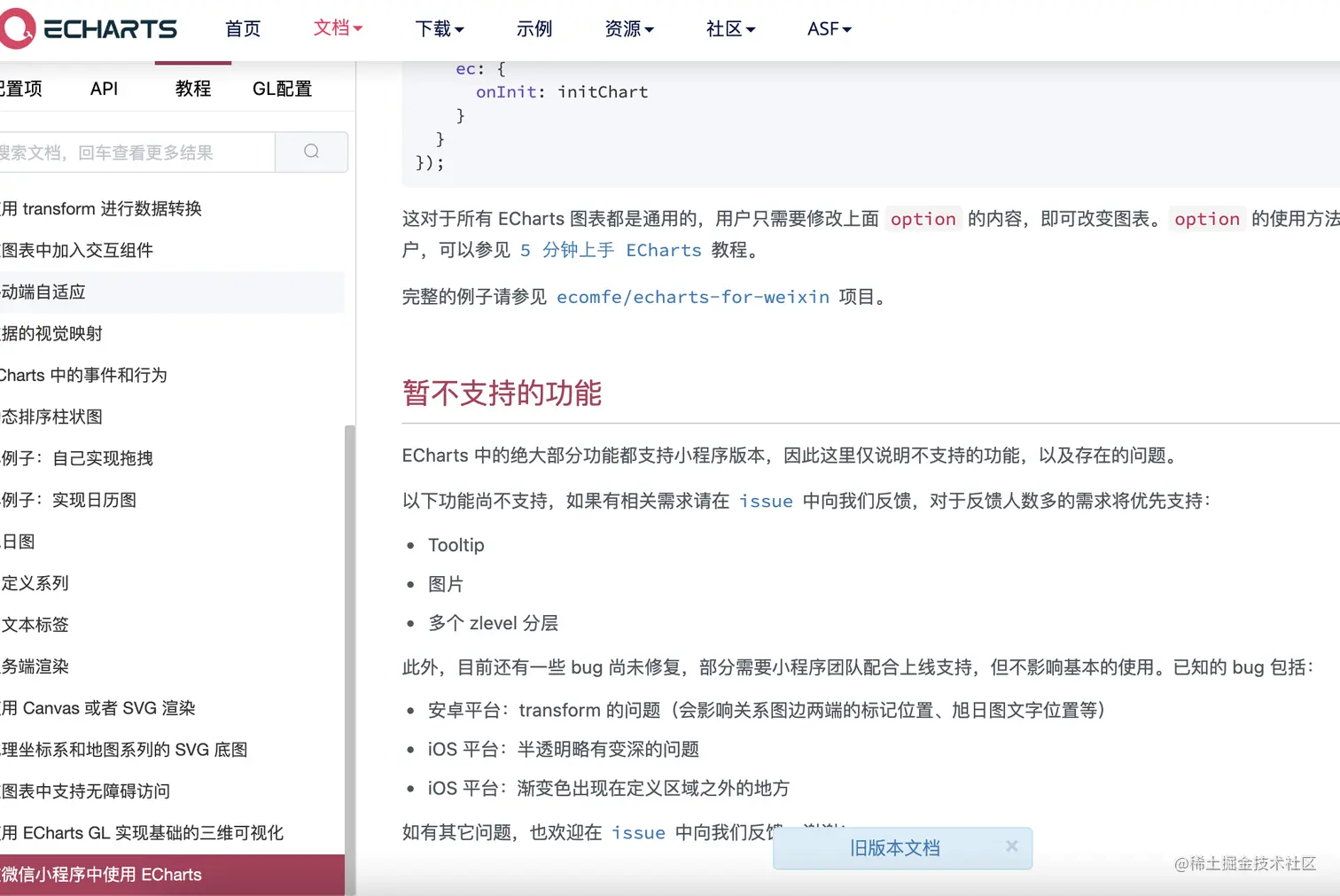Click the 多个 zlevel 分层 bullet item

[493, 623]
